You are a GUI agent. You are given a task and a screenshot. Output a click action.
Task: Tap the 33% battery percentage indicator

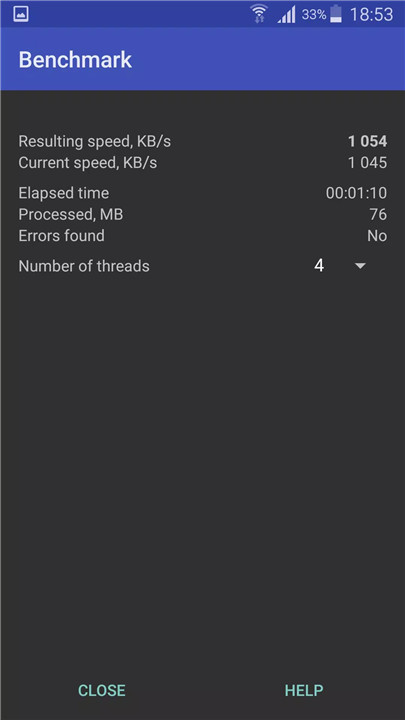pyautogui.click(x=314, y=14)
